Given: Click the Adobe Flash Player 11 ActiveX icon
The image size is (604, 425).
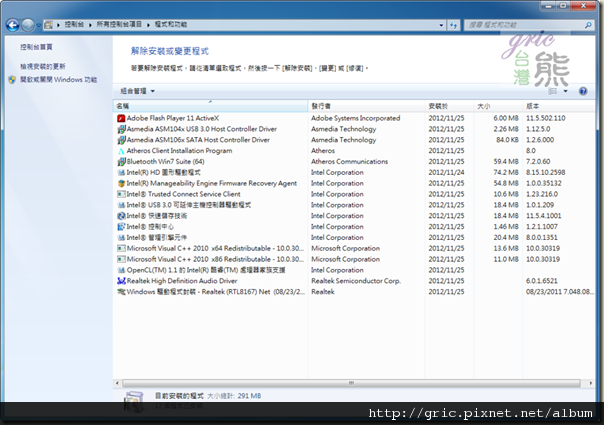Looking at the screenshot, I should coord(121,118).
